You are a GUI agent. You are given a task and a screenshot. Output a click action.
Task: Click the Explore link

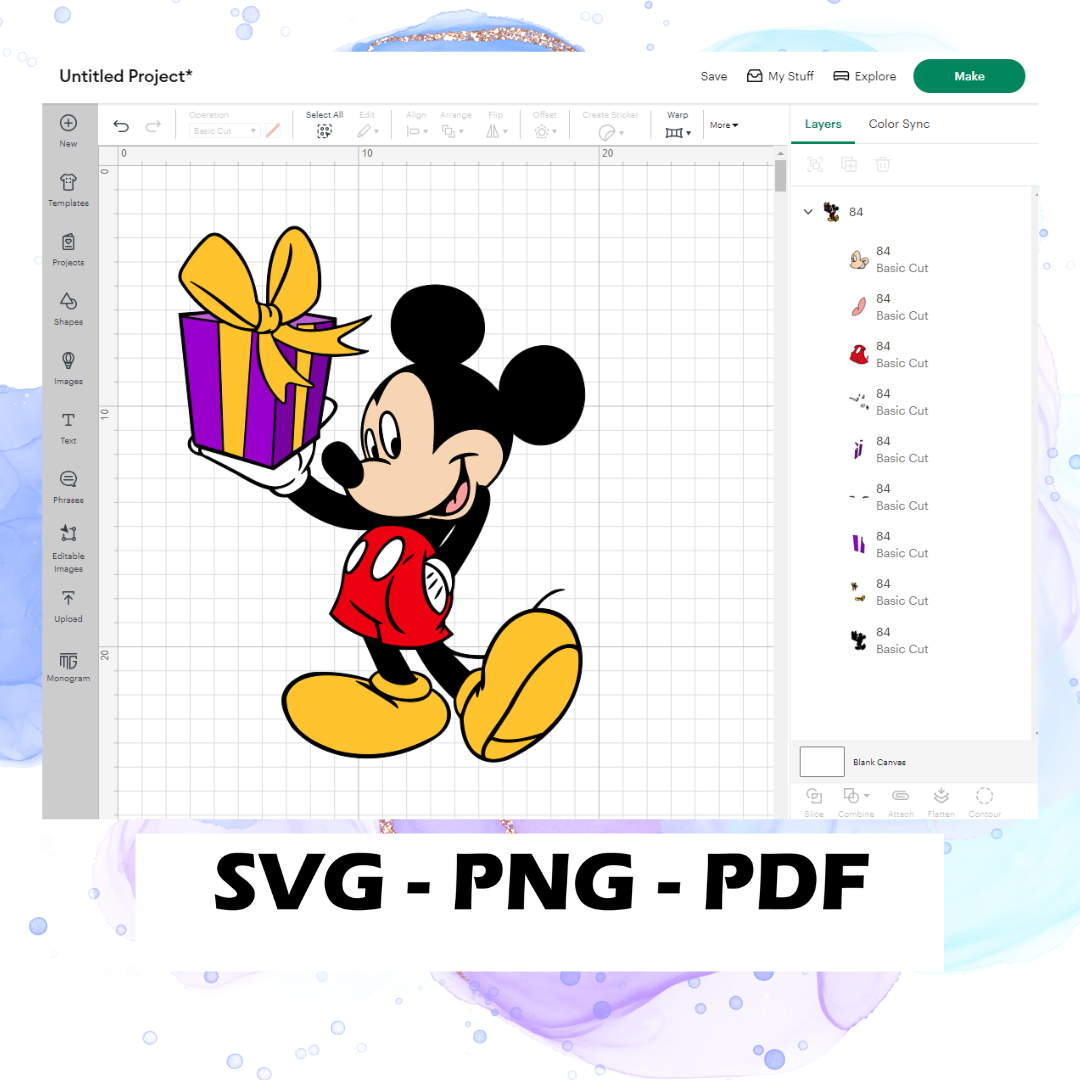tap(864, 76)
